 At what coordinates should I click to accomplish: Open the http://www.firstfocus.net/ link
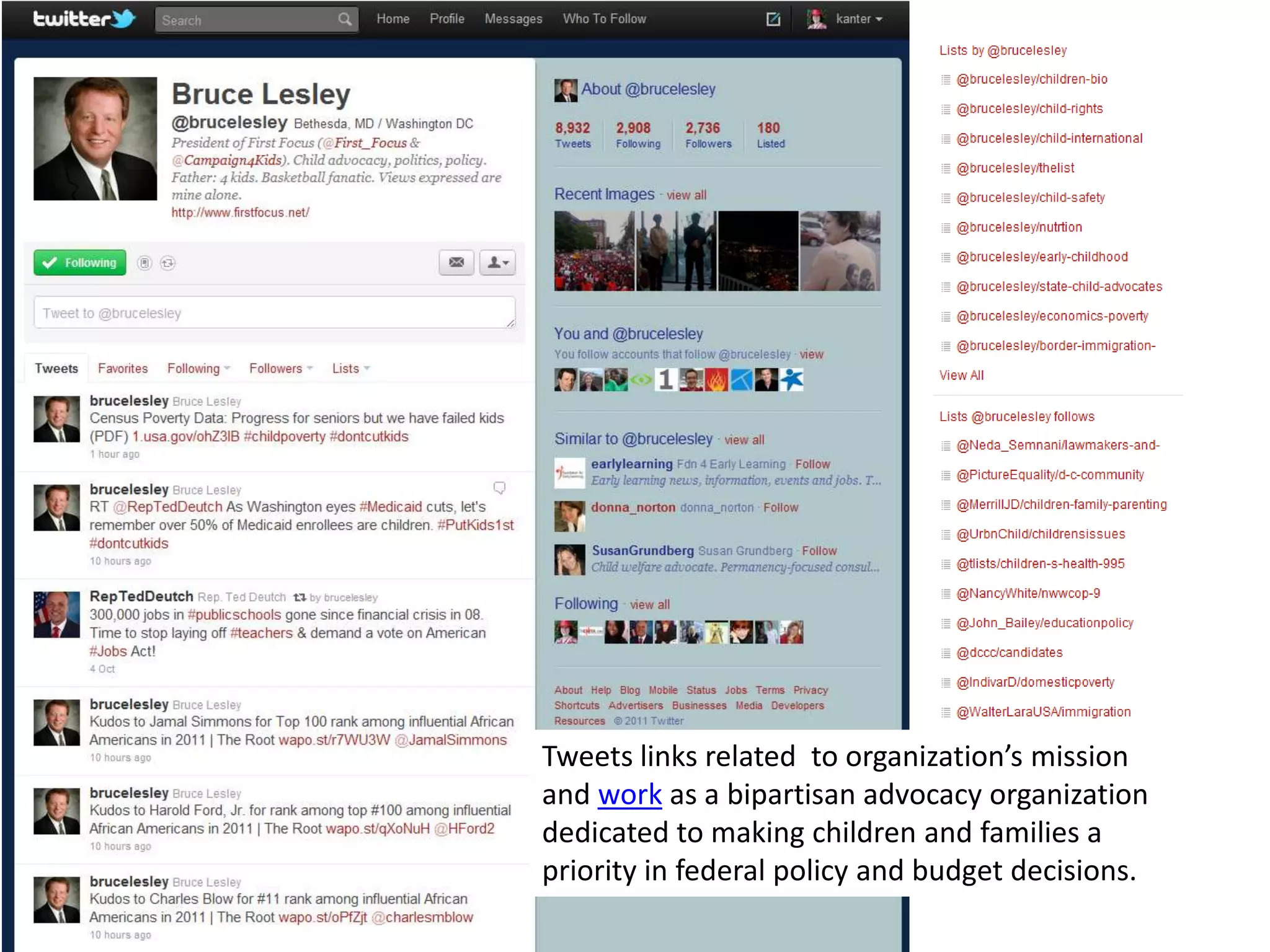(x=241, y=213)
